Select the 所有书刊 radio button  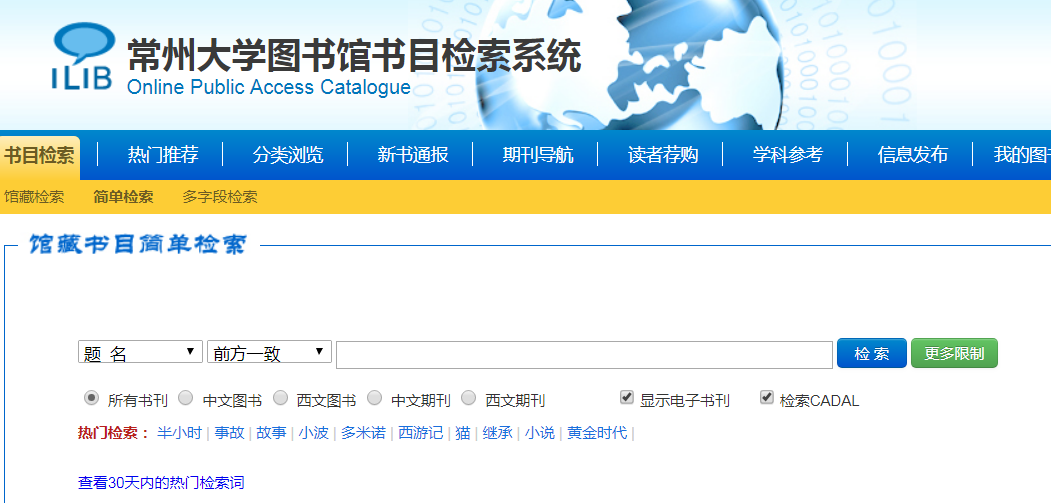click(x=91, y=398)
